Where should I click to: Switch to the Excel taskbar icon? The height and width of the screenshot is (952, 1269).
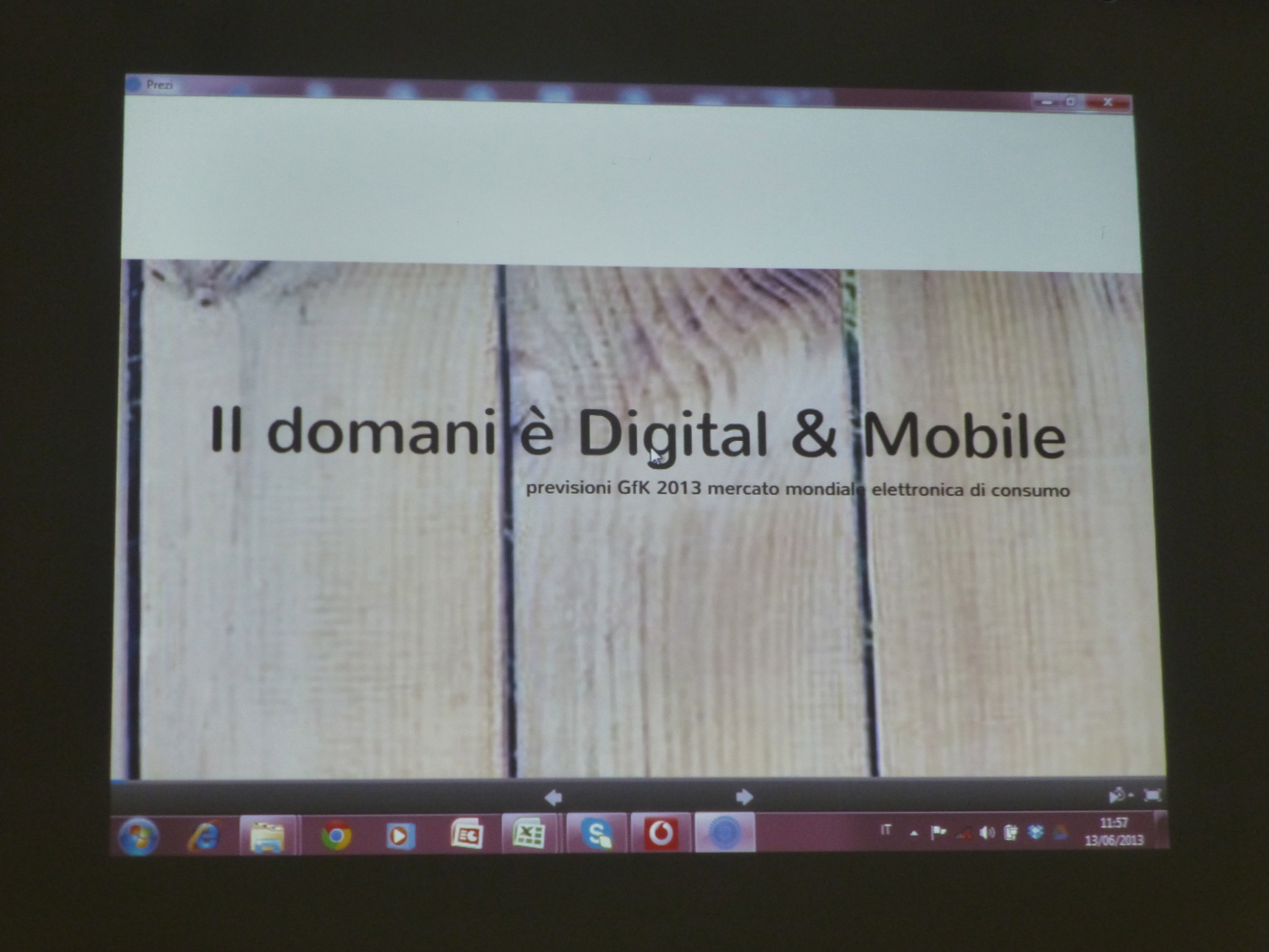(529, 834)
